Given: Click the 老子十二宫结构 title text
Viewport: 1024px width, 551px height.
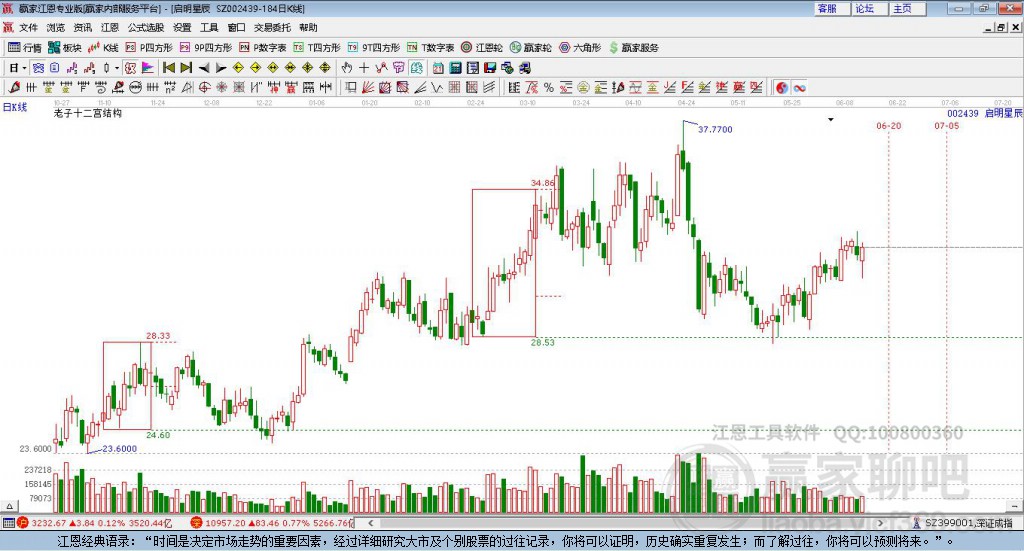Looking at the screenshot, I should (x=88, y=114).
